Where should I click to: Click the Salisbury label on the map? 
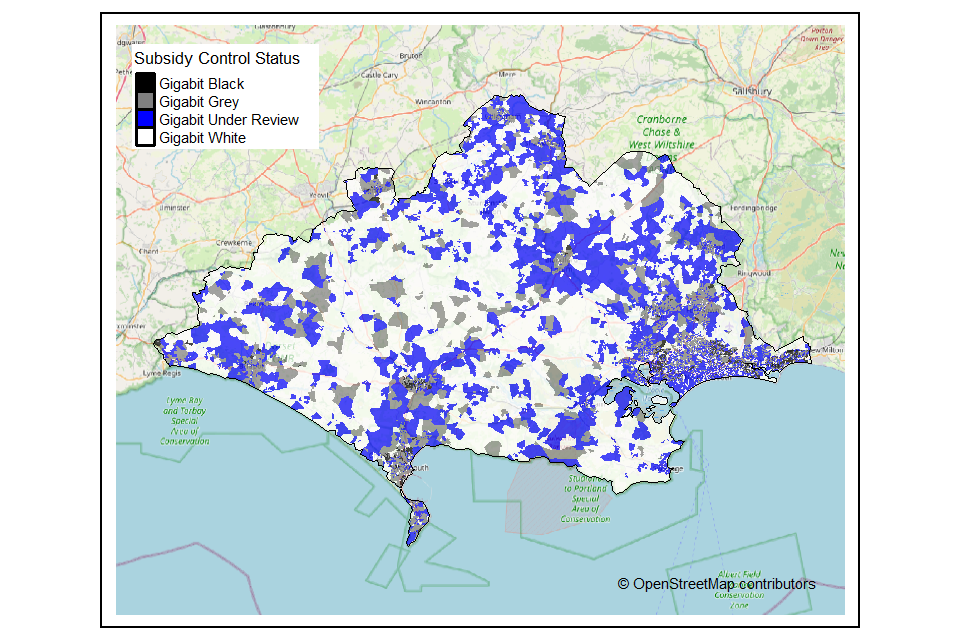(x=751, y=91)
